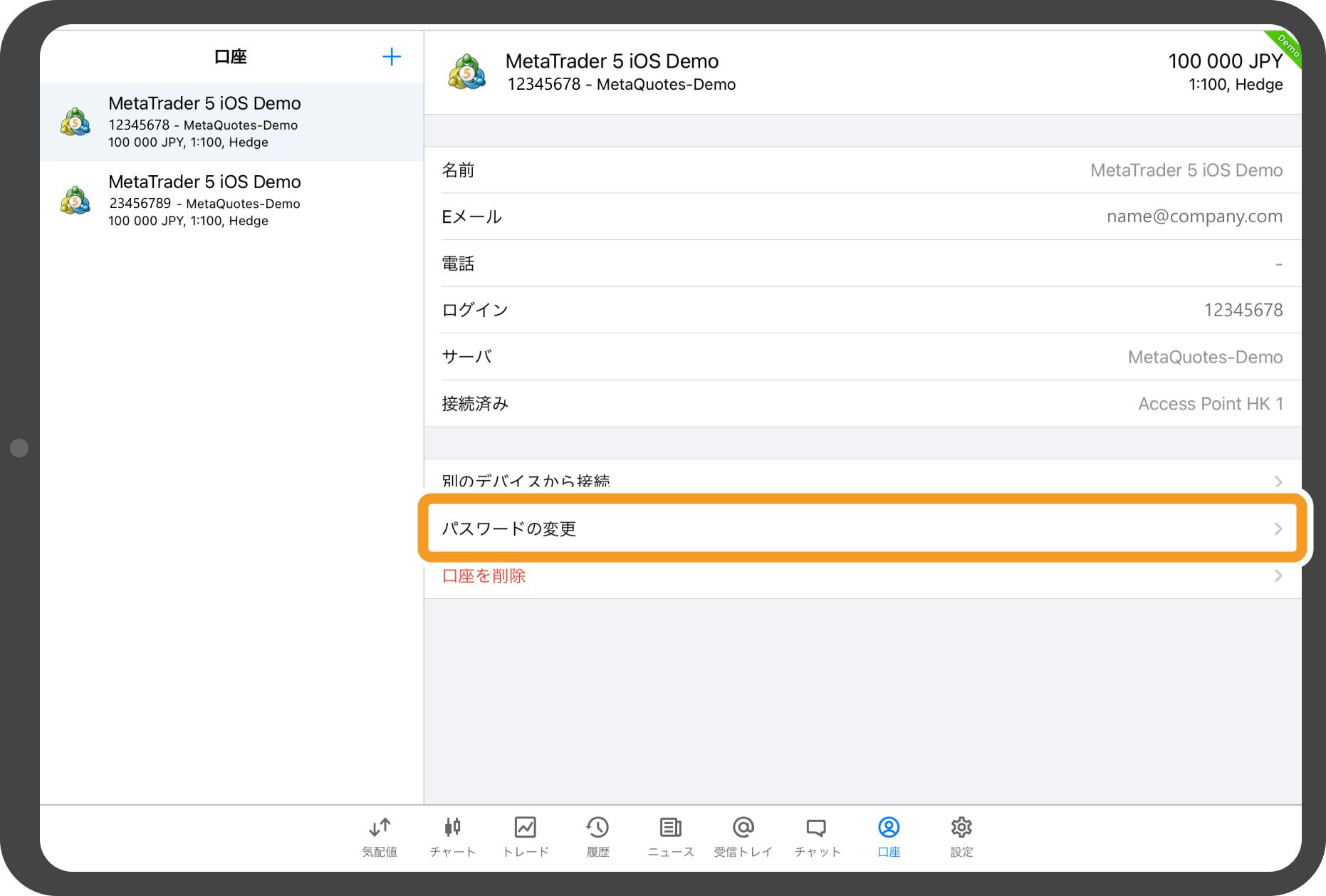The width and height of the screenshot is (1326, 896).
Task: Tap the サーバ row showing MetaQuotes-Demo
Action: pos(862,357)
